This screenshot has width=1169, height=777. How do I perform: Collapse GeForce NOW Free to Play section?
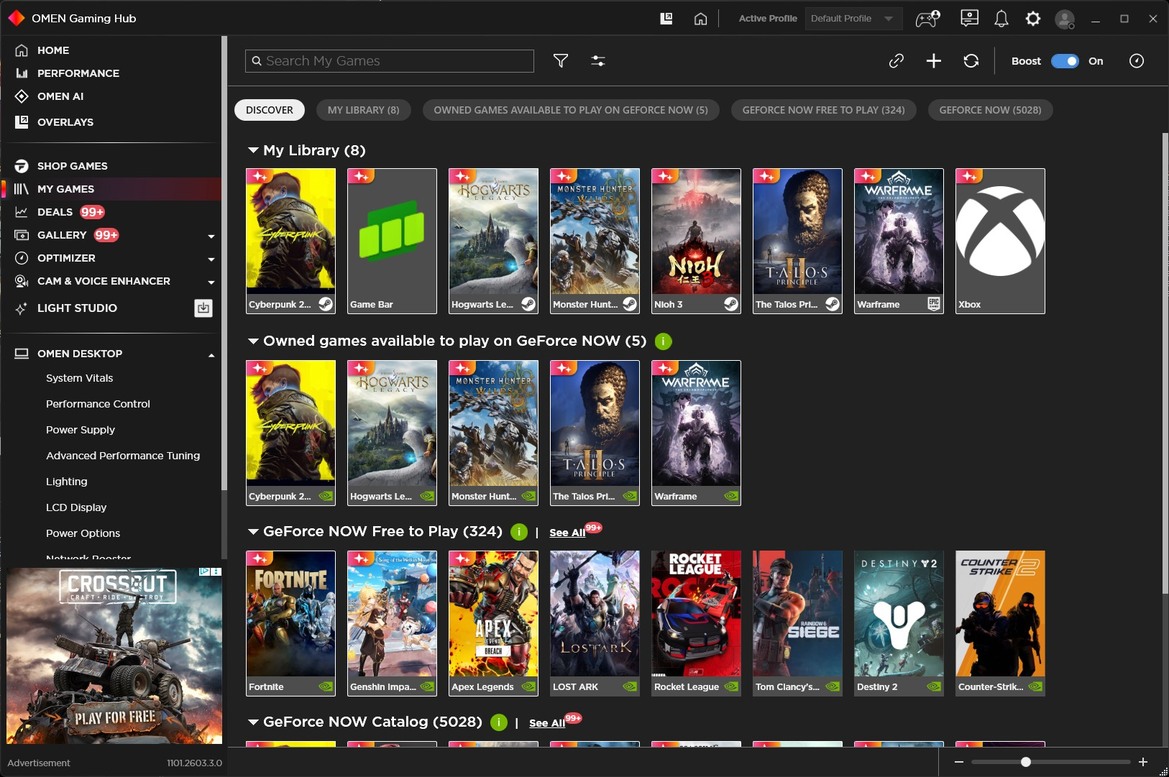tap(253, 532)
